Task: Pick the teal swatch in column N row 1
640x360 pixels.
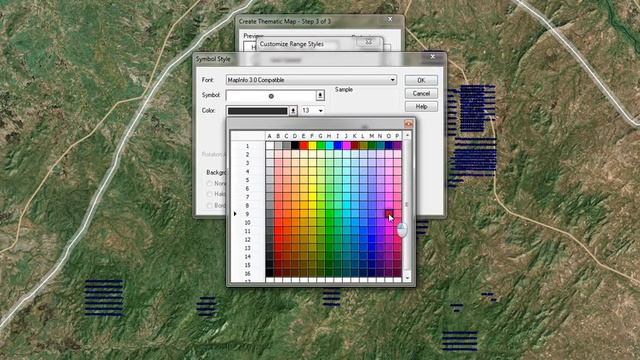Action: (x=380, y=146)
